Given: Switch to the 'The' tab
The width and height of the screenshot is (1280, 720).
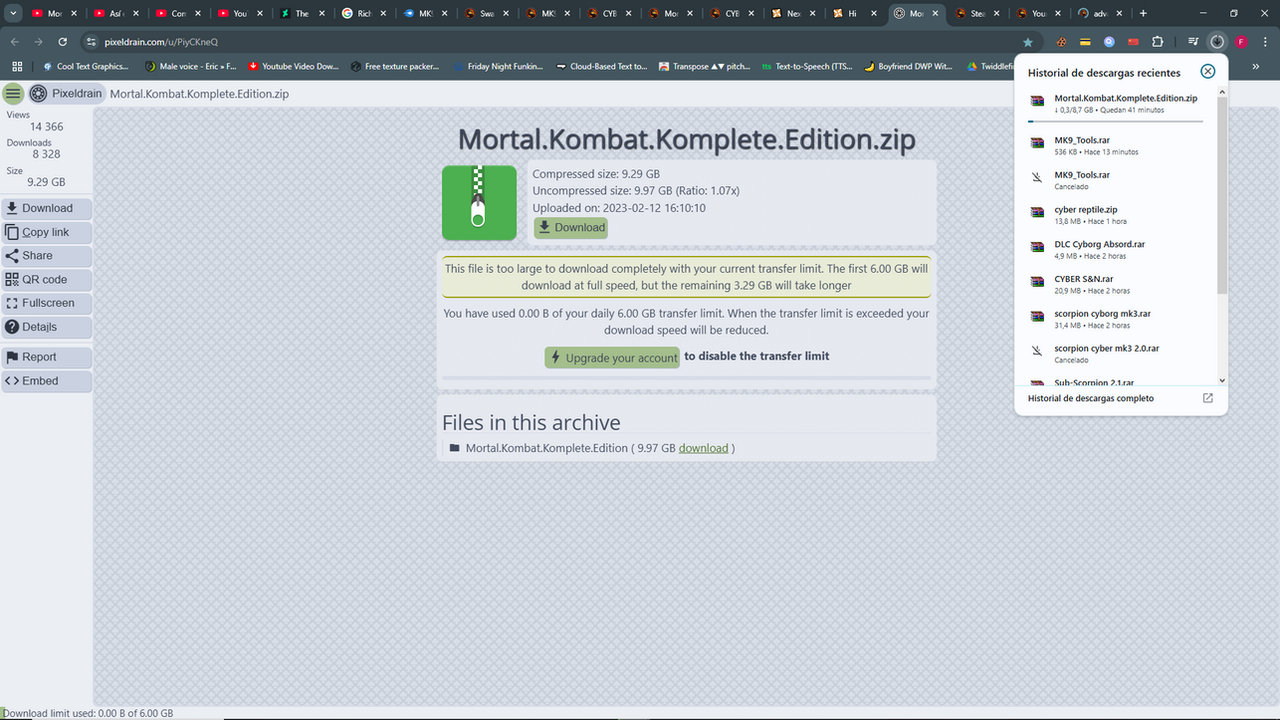Looking at the screenshot, I should (x=302, y=14).
